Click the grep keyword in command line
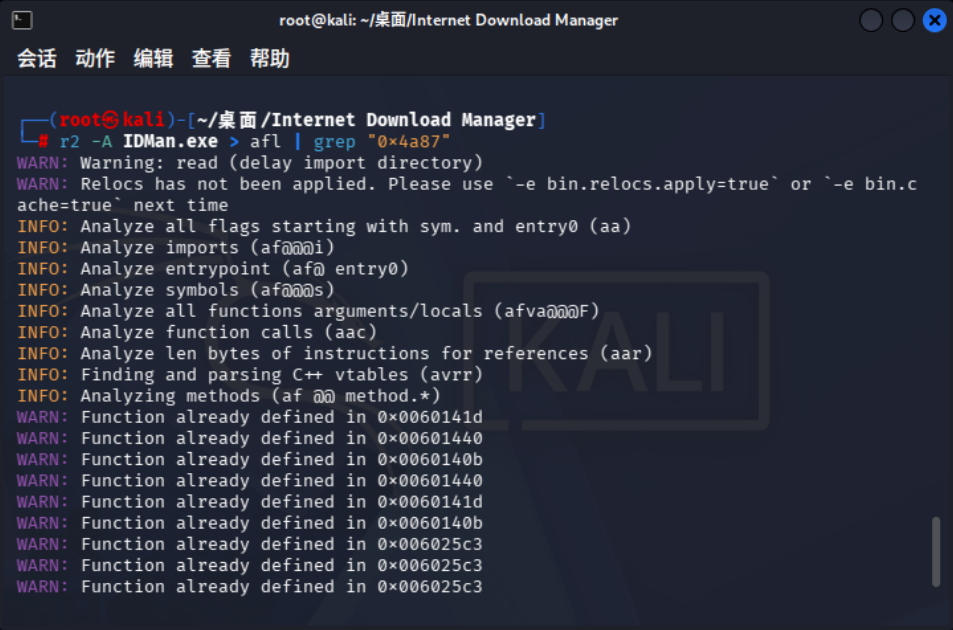953x630 pixels. click(x=334, y=142)
